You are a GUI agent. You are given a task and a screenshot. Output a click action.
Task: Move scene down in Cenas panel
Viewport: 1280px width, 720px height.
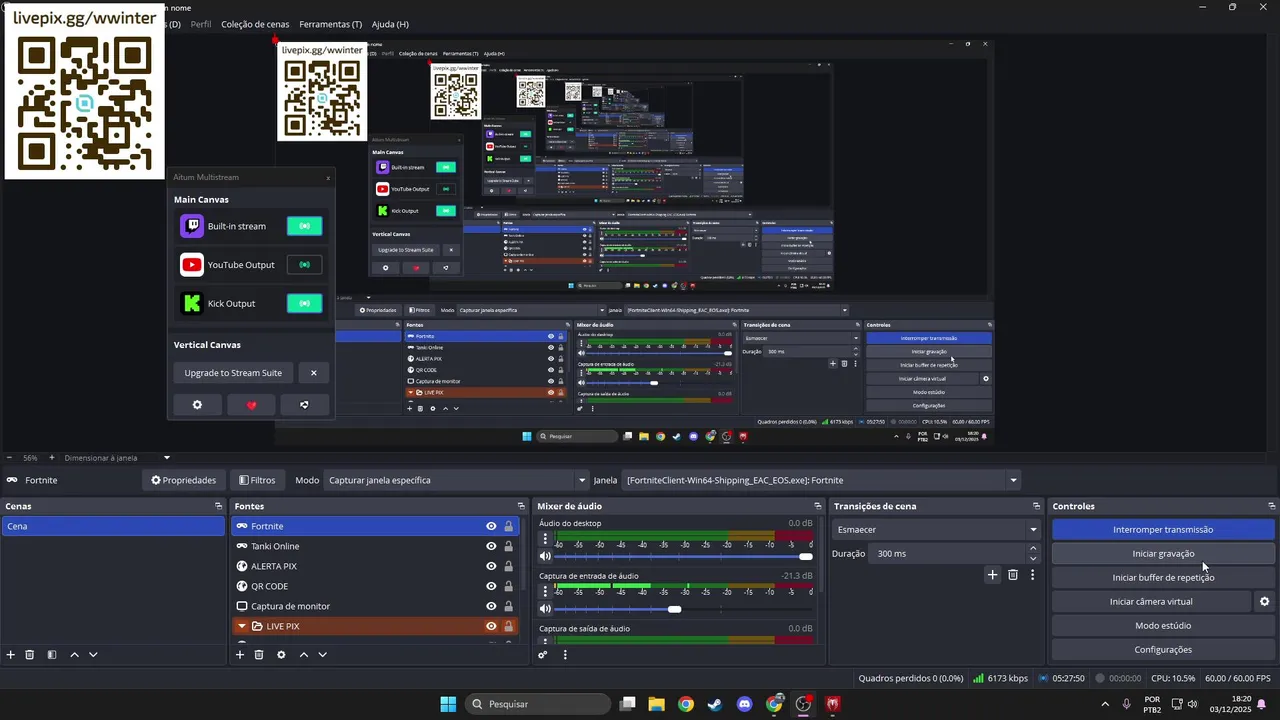coord(93,655)
